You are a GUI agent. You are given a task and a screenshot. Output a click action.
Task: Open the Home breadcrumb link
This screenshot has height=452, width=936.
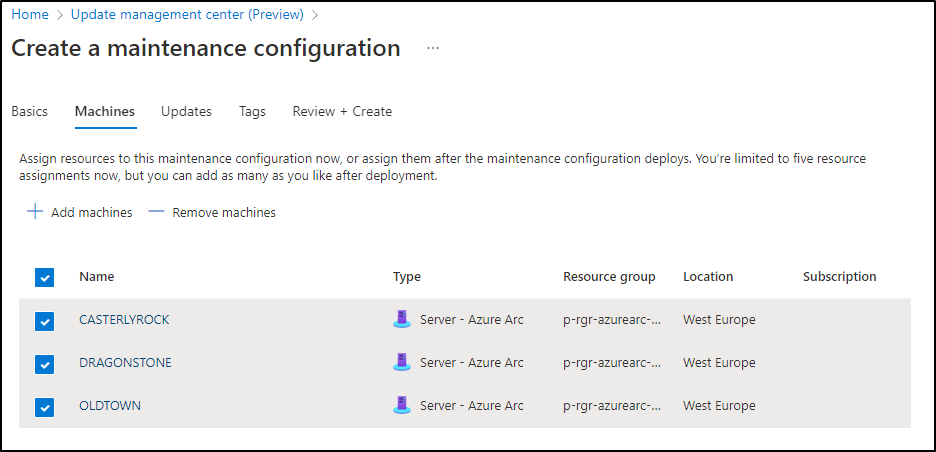(x=30, y=14)
